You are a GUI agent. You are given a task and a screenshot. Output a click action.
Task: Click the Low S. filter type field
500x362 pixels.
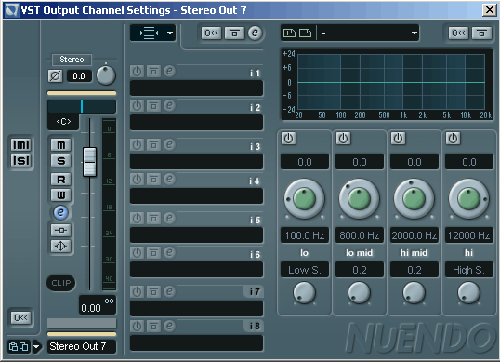pyautogui.click(x=305, y=270)
